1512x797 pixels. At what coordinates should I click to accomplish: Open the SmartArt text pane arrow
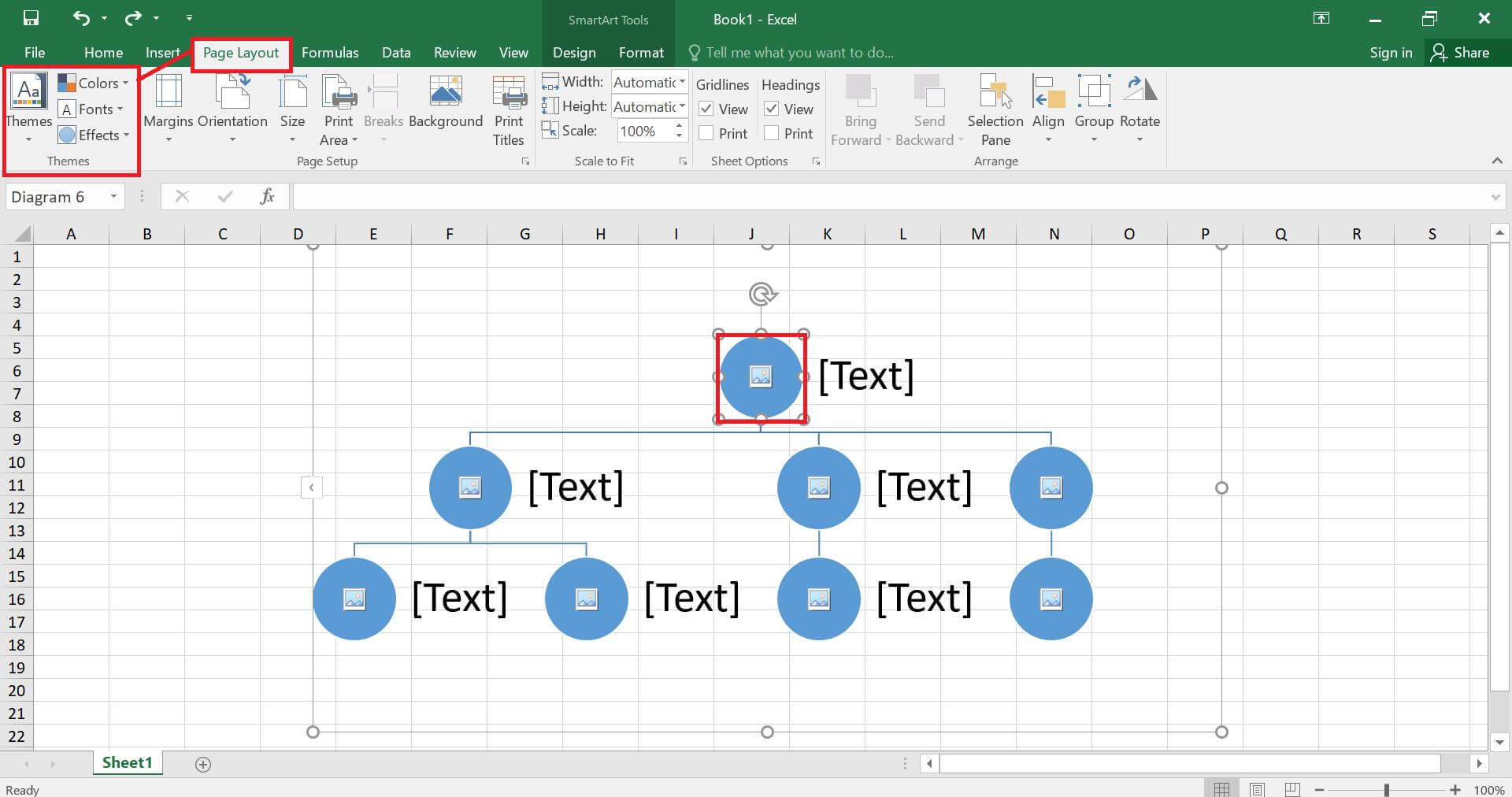tap(311, 487)
